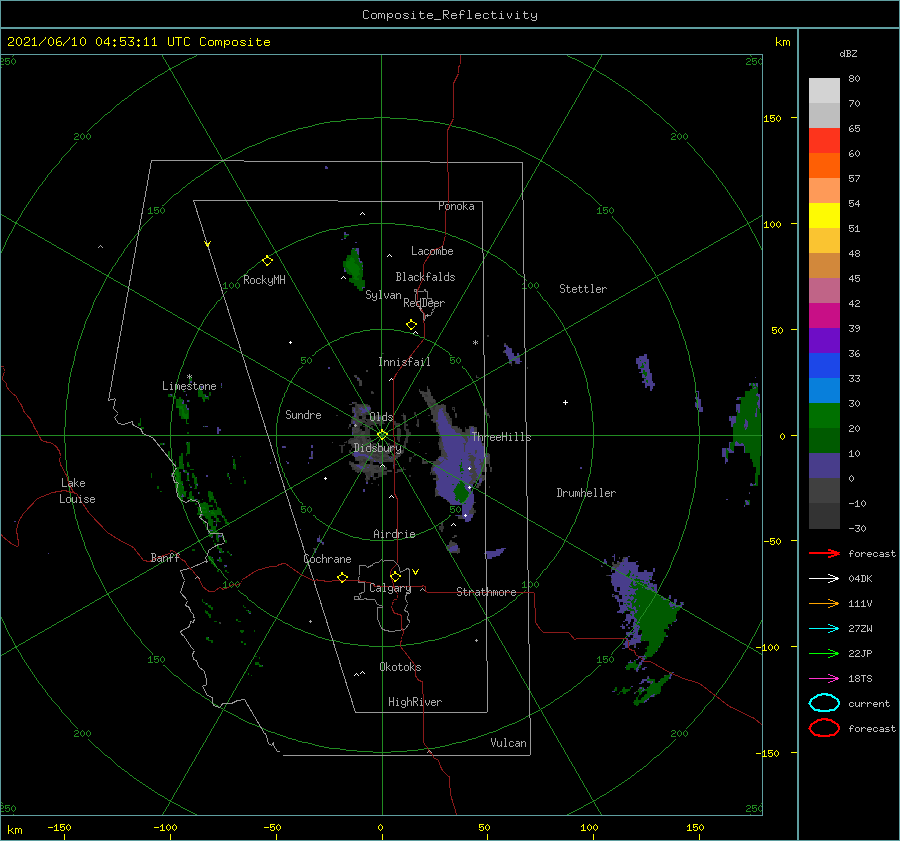This screenshot has width=900, height=841.
Task: Click the Didsbury city label
Action: (378, 448)
